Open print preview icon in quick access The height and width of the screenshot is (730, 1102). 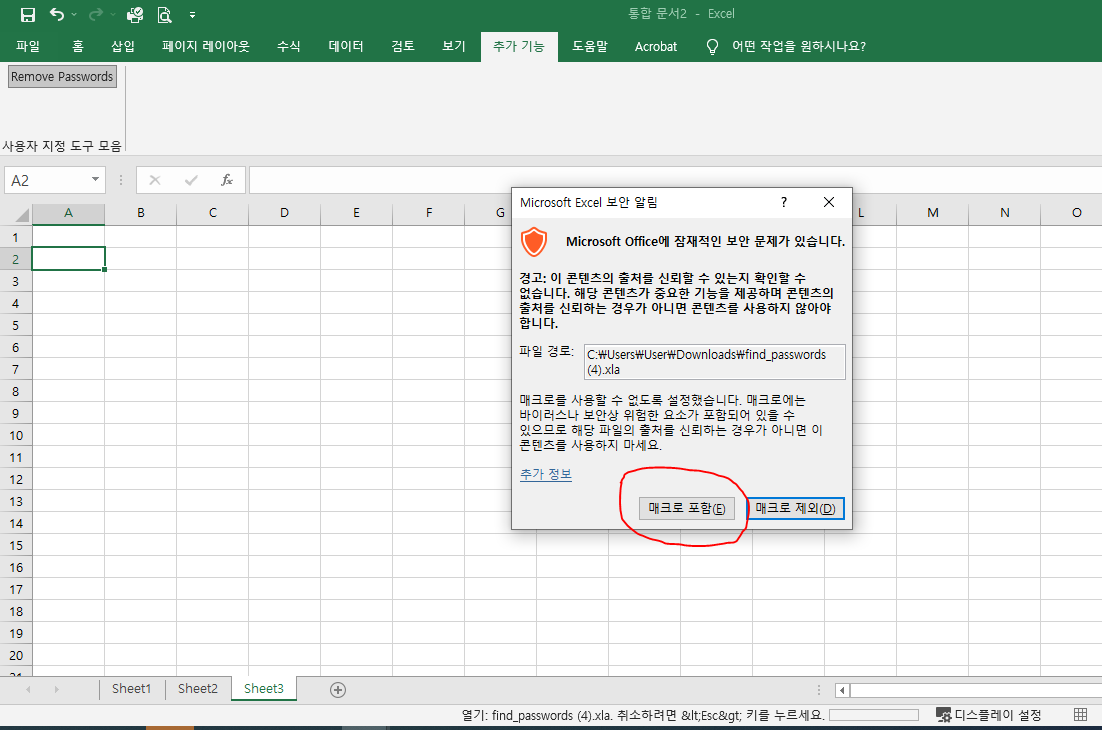pyautogui.click(x=164, y=14)
